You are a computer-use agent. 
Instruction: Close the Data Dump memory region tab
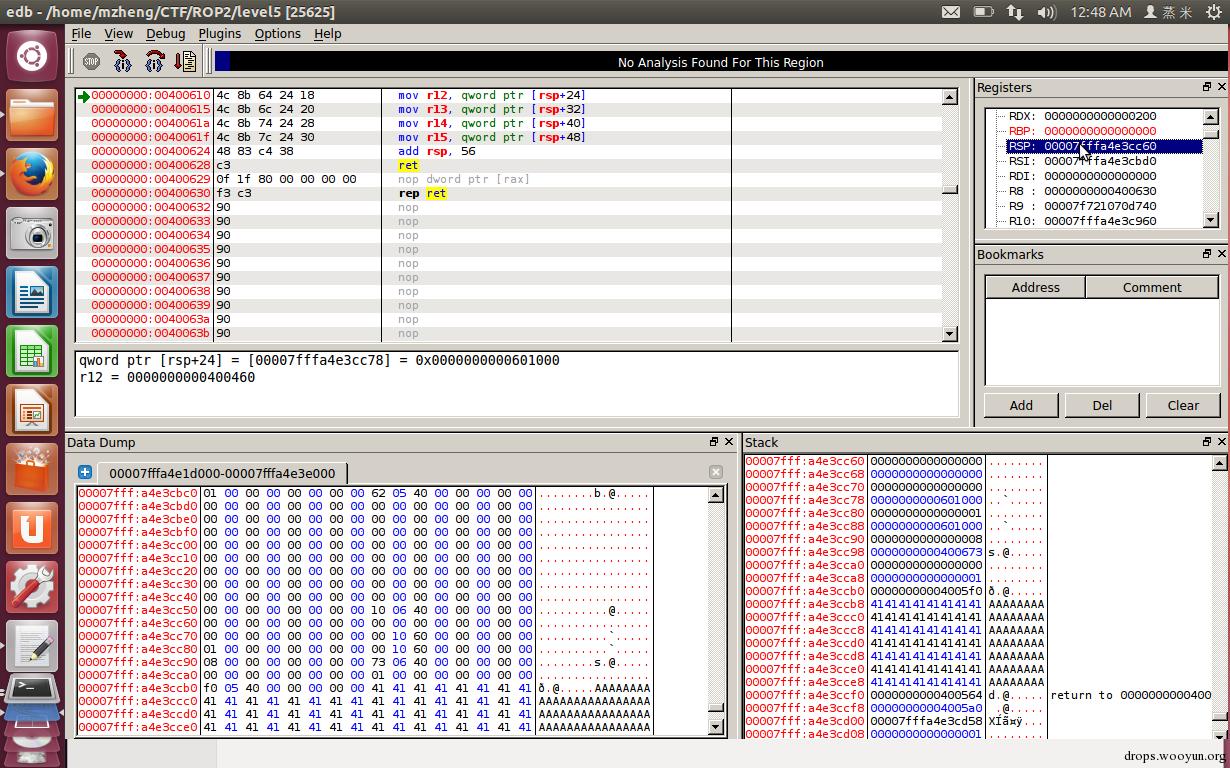pos(715,472)
